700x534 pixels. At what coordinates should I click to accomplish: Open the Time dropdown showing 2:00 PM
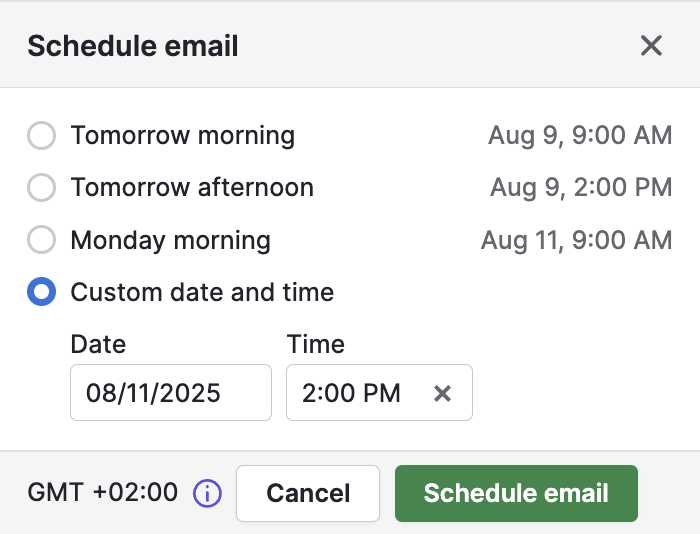[x=379, y=392]
